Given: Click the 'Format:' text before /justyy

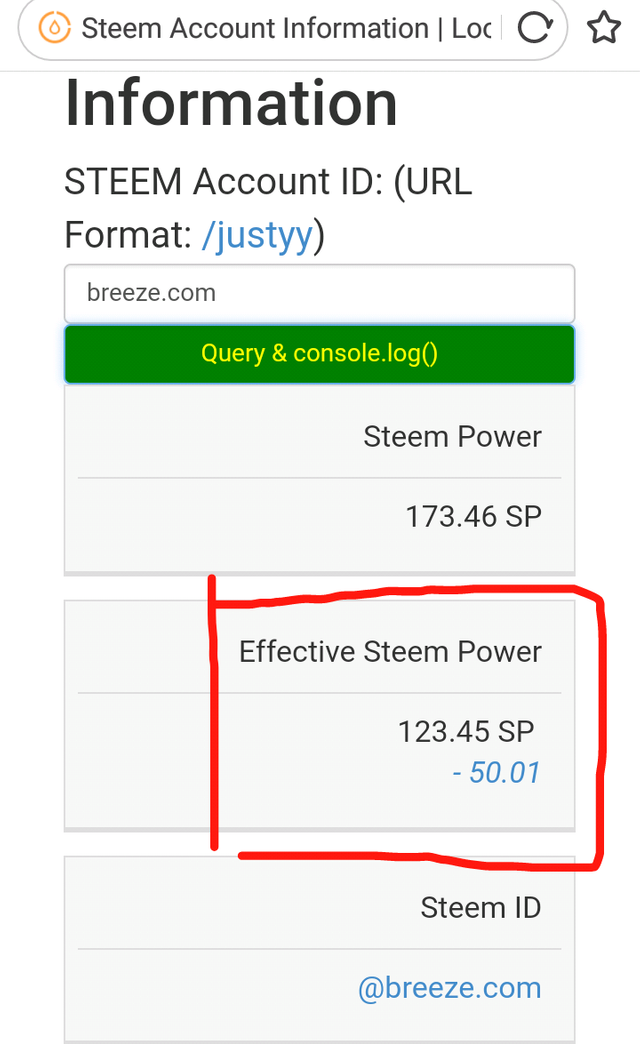Looking at the screenshot, I should tap(128, 236).
